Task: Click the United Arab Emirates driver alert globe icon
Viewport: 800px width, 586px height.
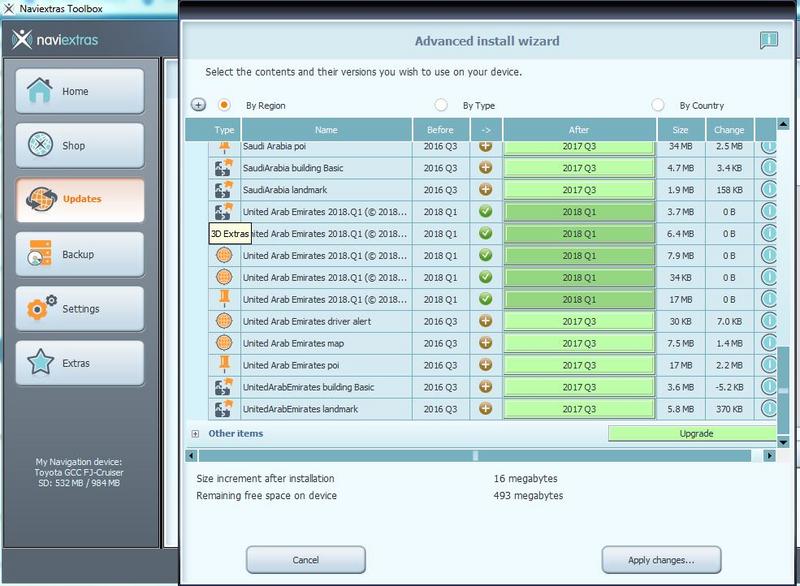Action: [x=224, y=321]
